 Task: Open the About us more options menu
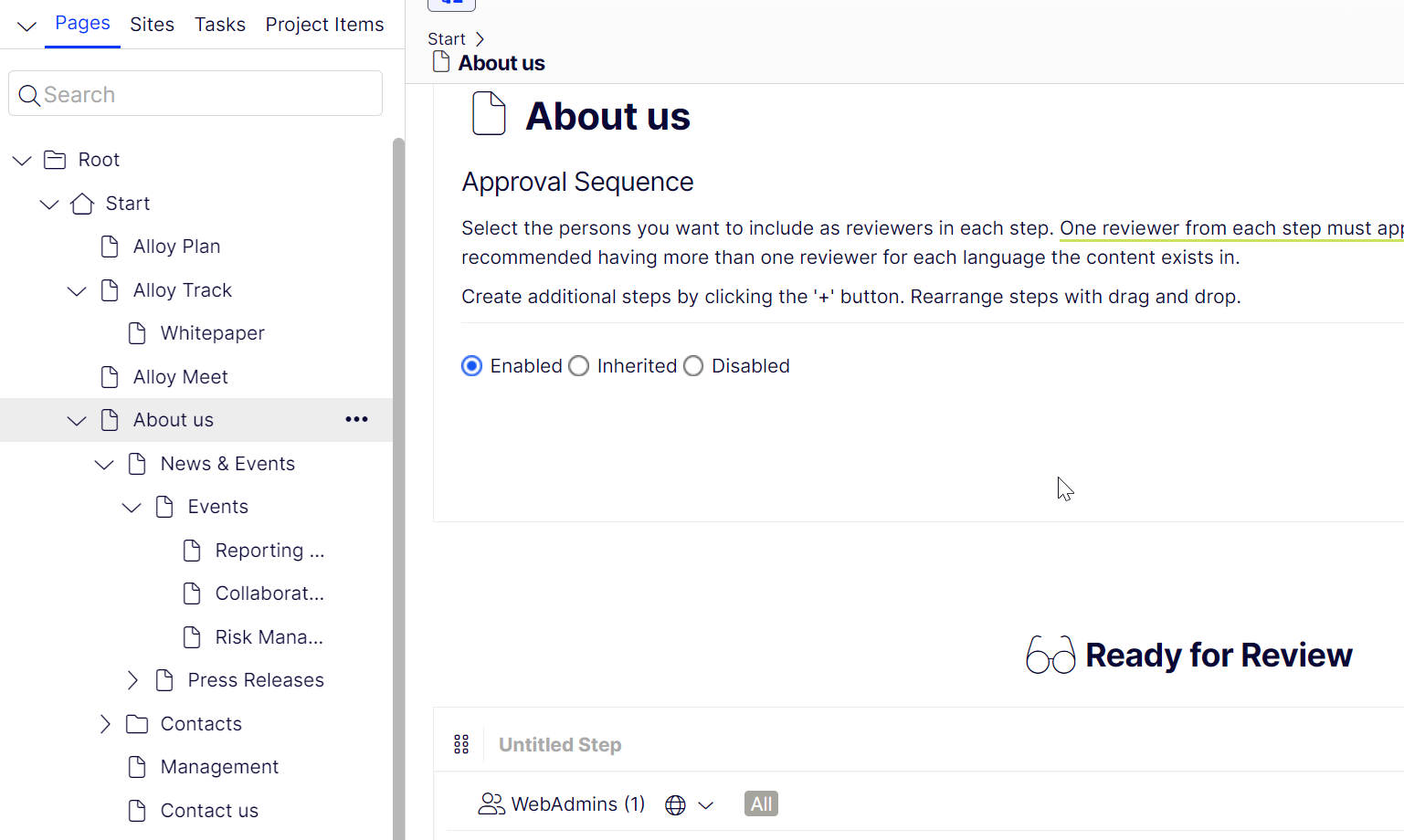(356, 420)
